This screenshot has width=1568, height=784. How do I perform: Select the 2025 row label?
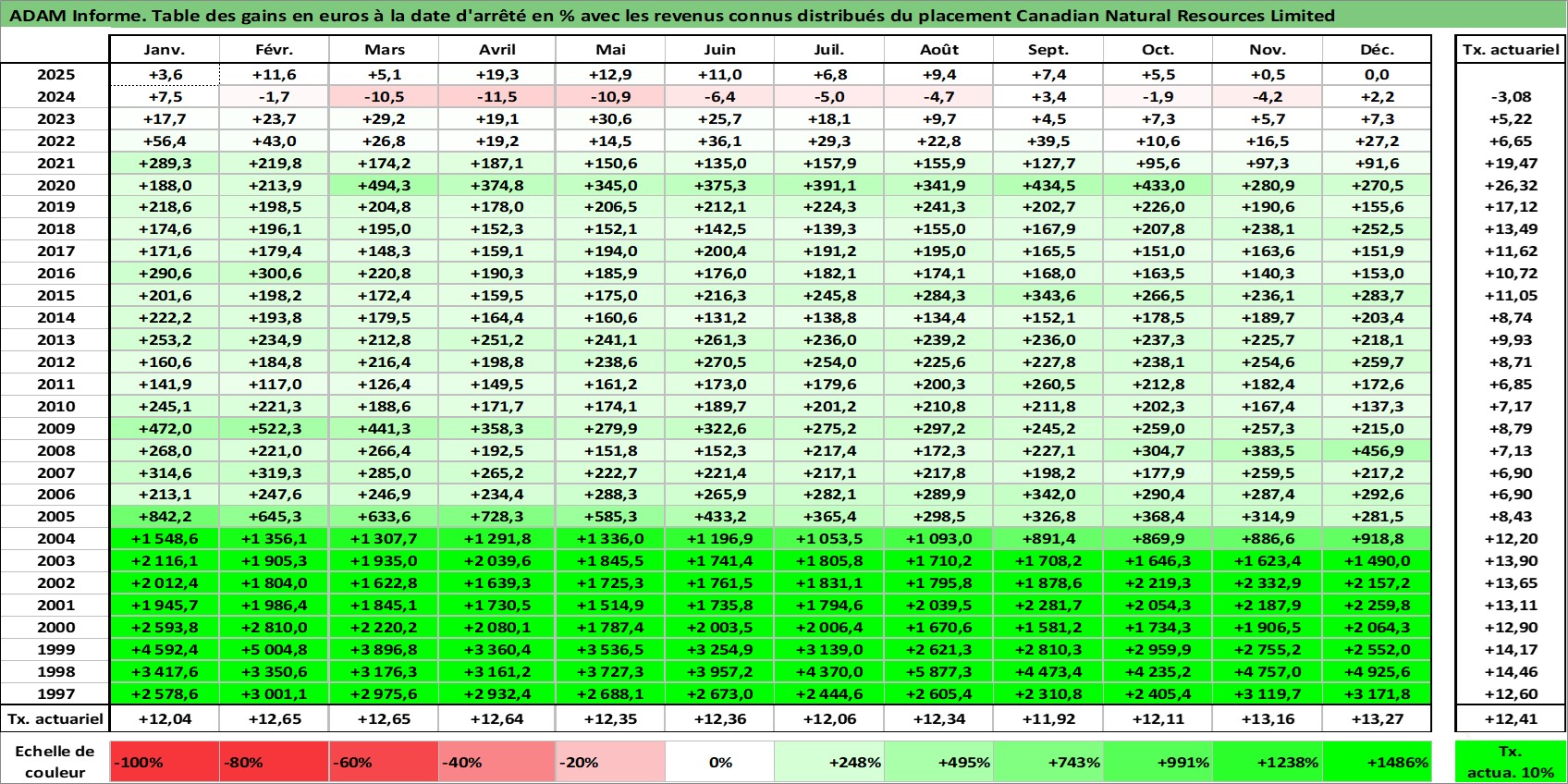55,75
